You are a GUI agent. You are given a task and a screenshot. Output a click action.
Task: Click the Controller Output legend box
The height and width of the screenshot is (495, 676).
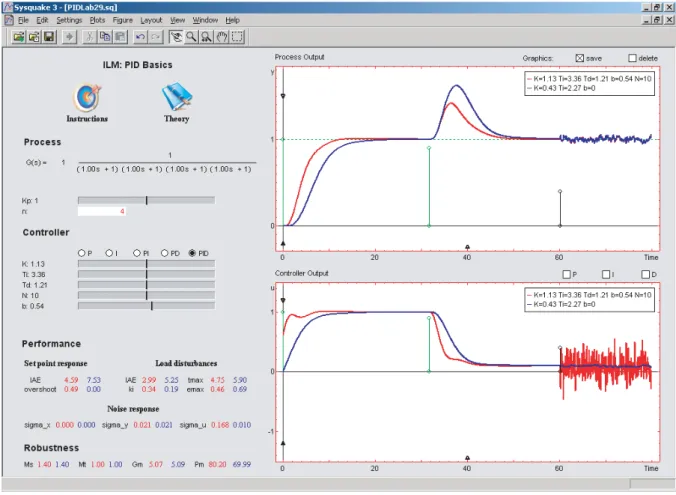pos(589,300)
